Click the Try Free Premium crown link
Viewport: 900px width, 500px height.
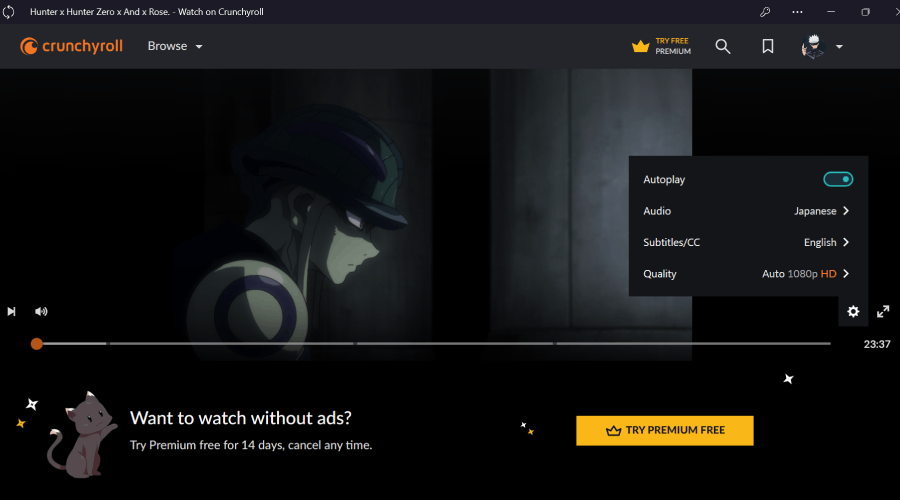(661, 46)
